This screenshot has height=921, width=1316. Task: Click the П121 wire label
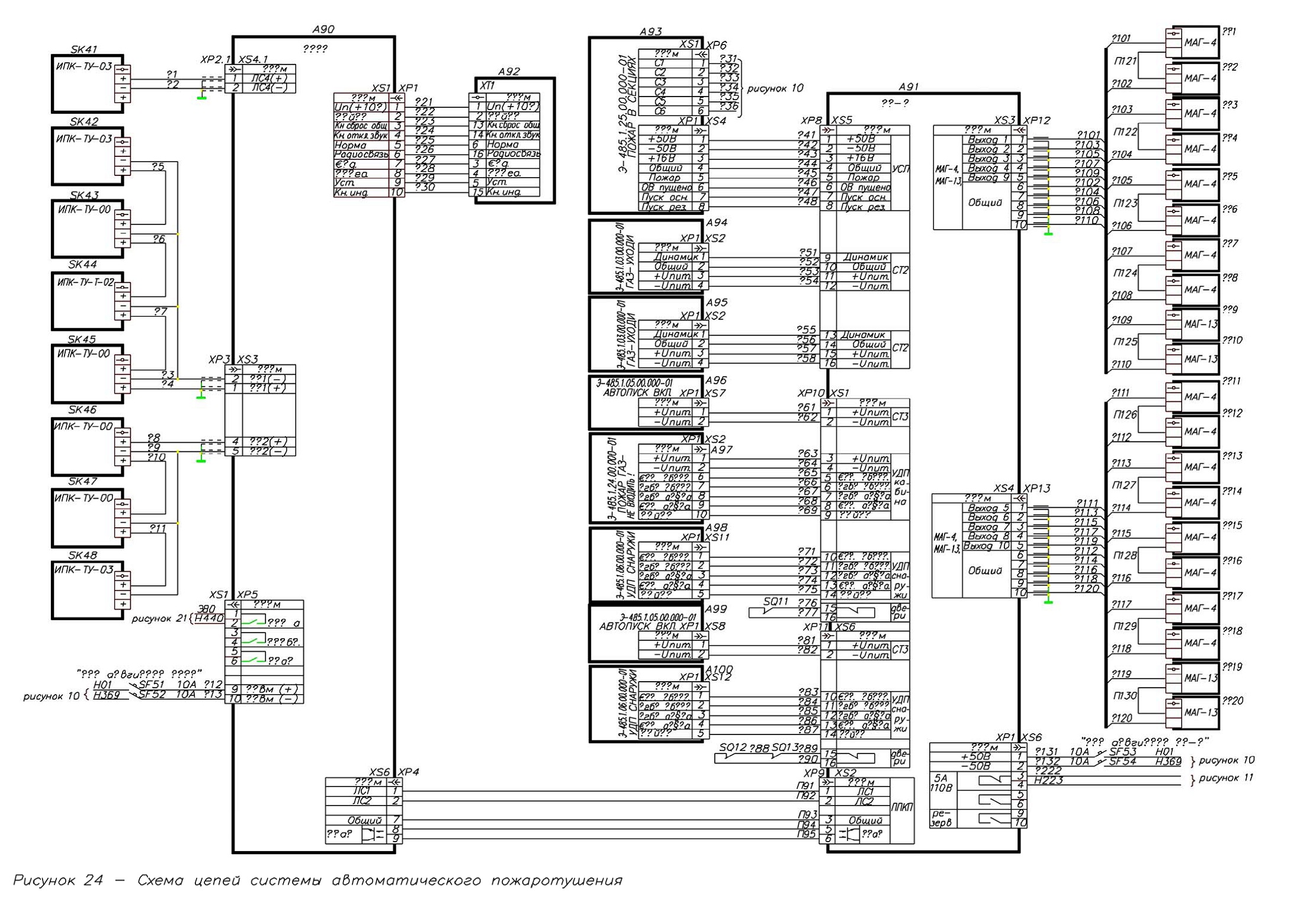tap(1125, 61)
